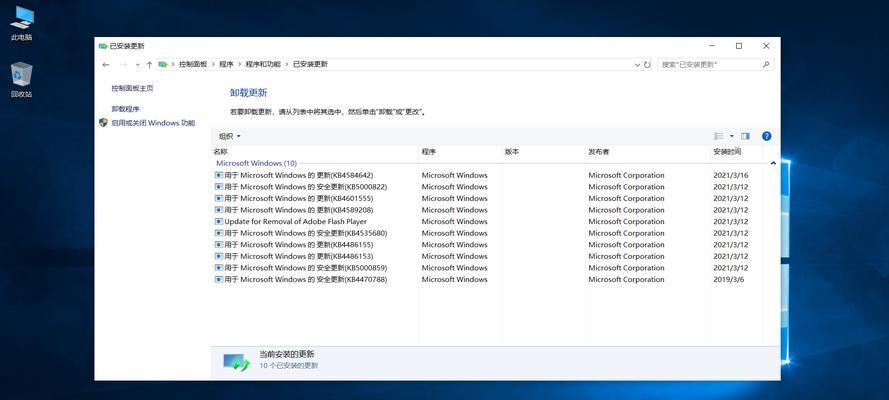The width and height of the screenshot is (889, 400).
Task: Click the 程序 breadcrumb in the address bar
Action: [x=226, y=65]
